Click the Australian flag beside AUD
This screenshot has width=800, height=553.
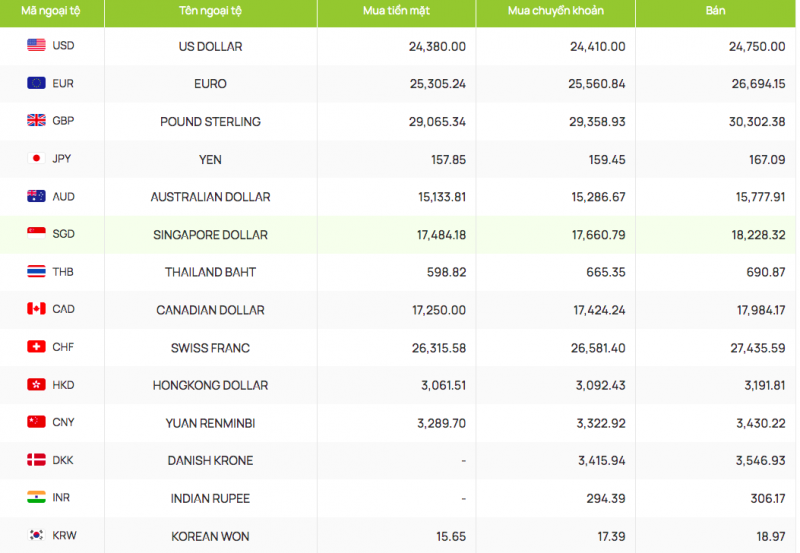point(37,196)
